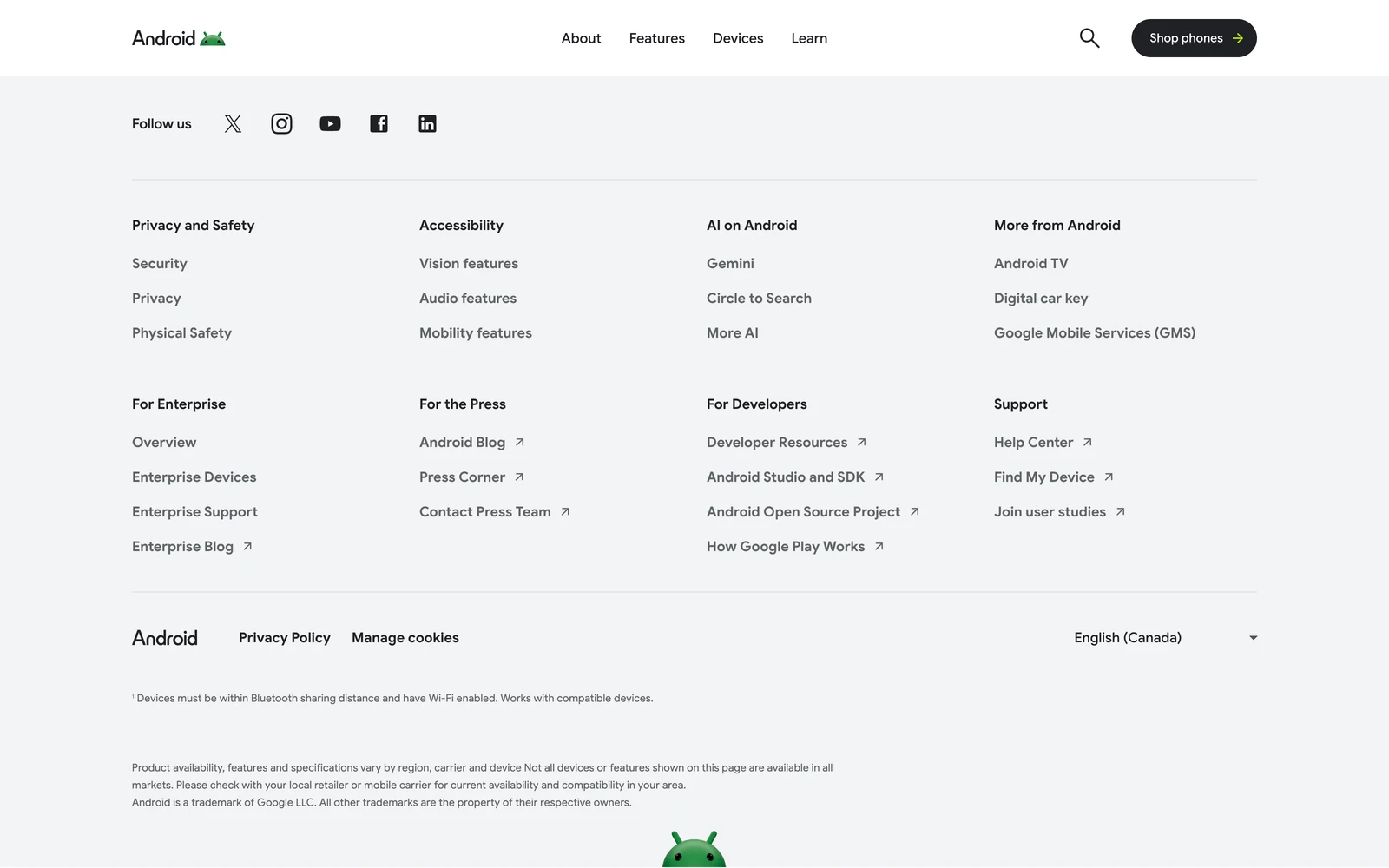Click the footer Android wordmark logo
The height and width of the screenshot is (868, 1389).
pos(165,638)
